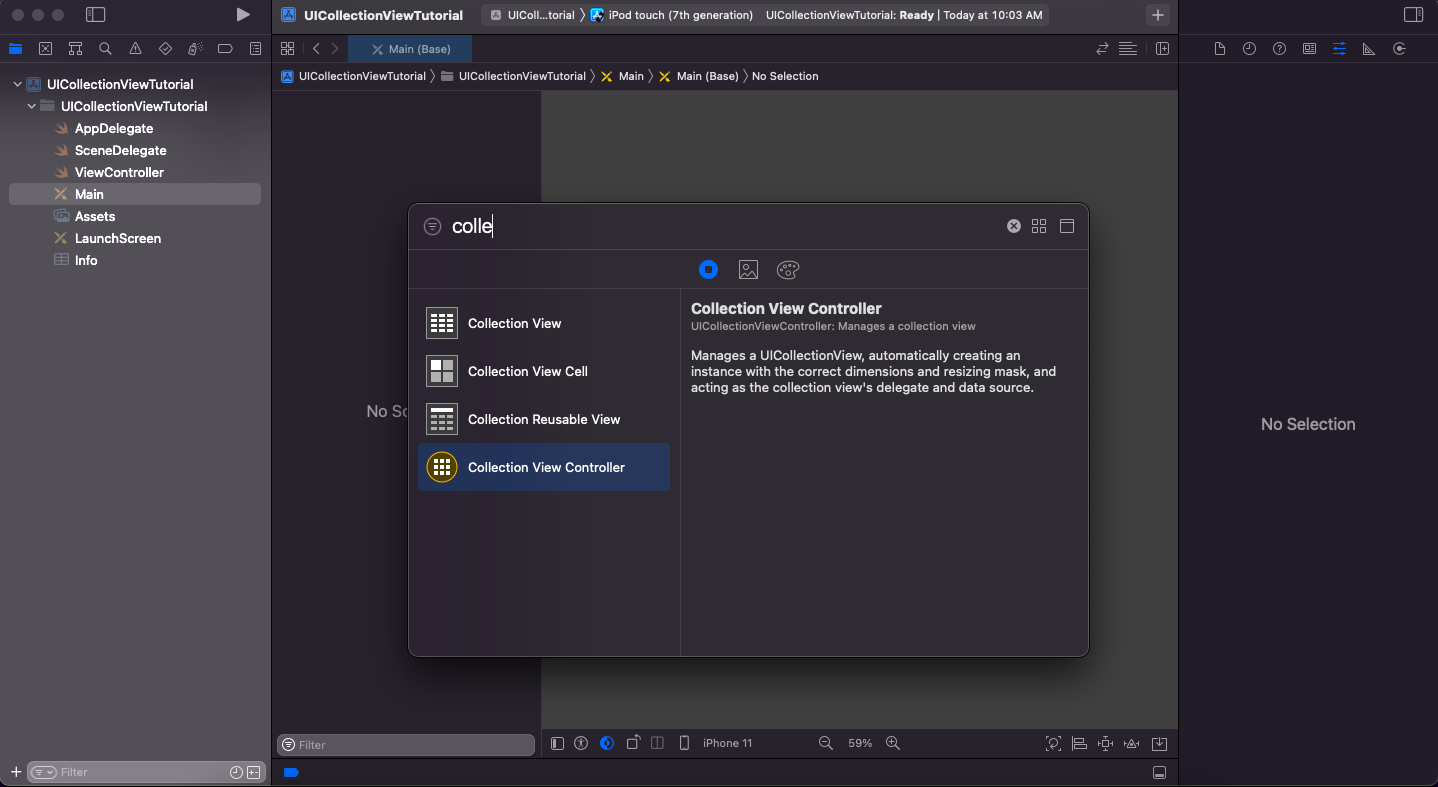Switch library to icon grid view
The image size is (1438, 787).
pos(1039,226)
